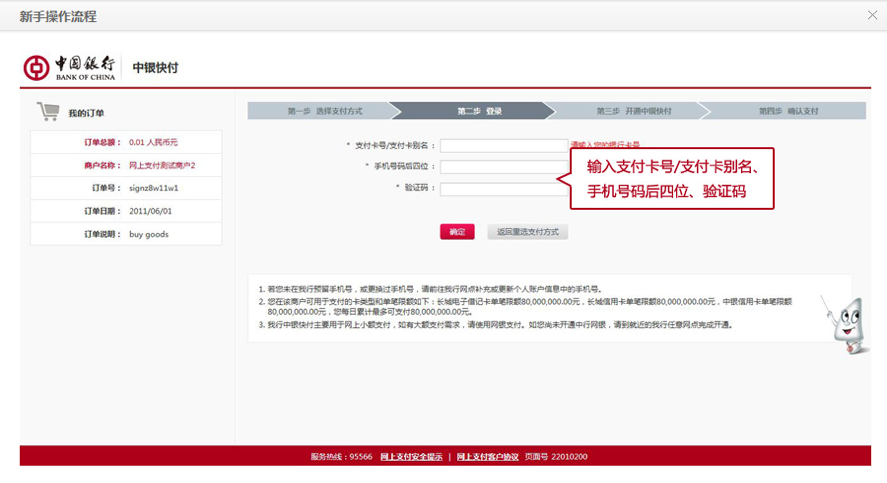The height and width of the screenshot is (483, 887).
Task: Click order description buy goods
Action: coord(149,234)
